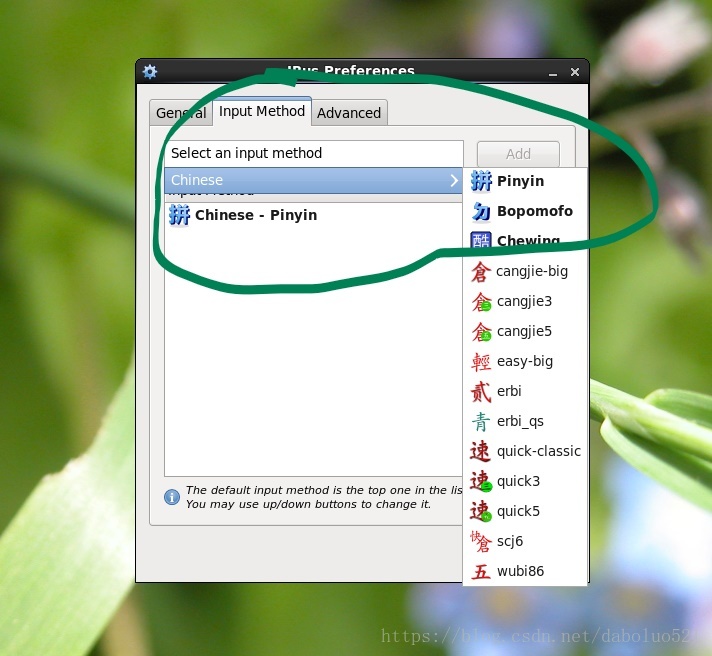Select cangjie3 from the list

[x=524, y=301]
